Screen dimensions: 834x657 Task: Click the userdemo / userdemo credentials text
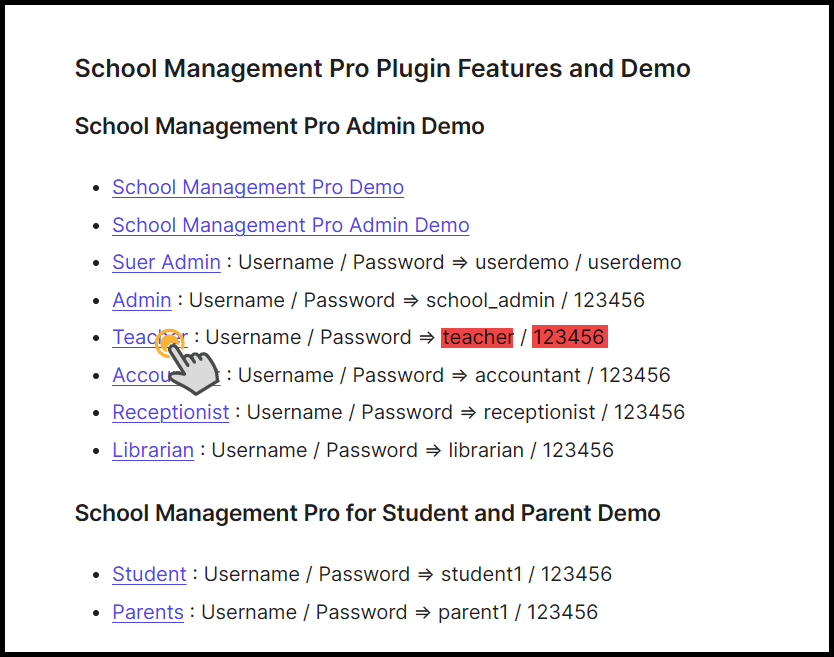coord(578,262)
